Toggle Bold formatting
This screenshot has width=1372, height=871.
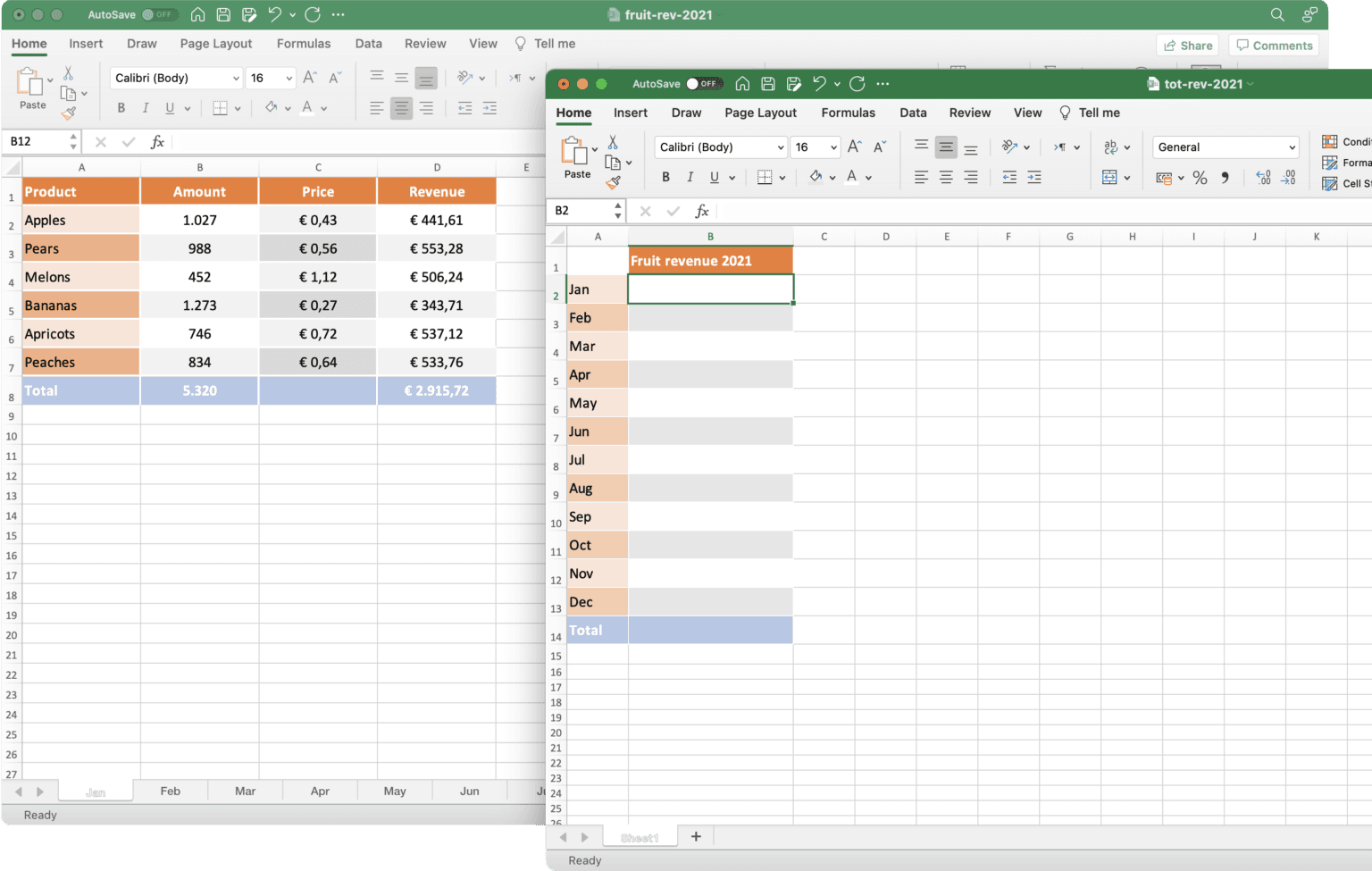(x=665, y=177)
